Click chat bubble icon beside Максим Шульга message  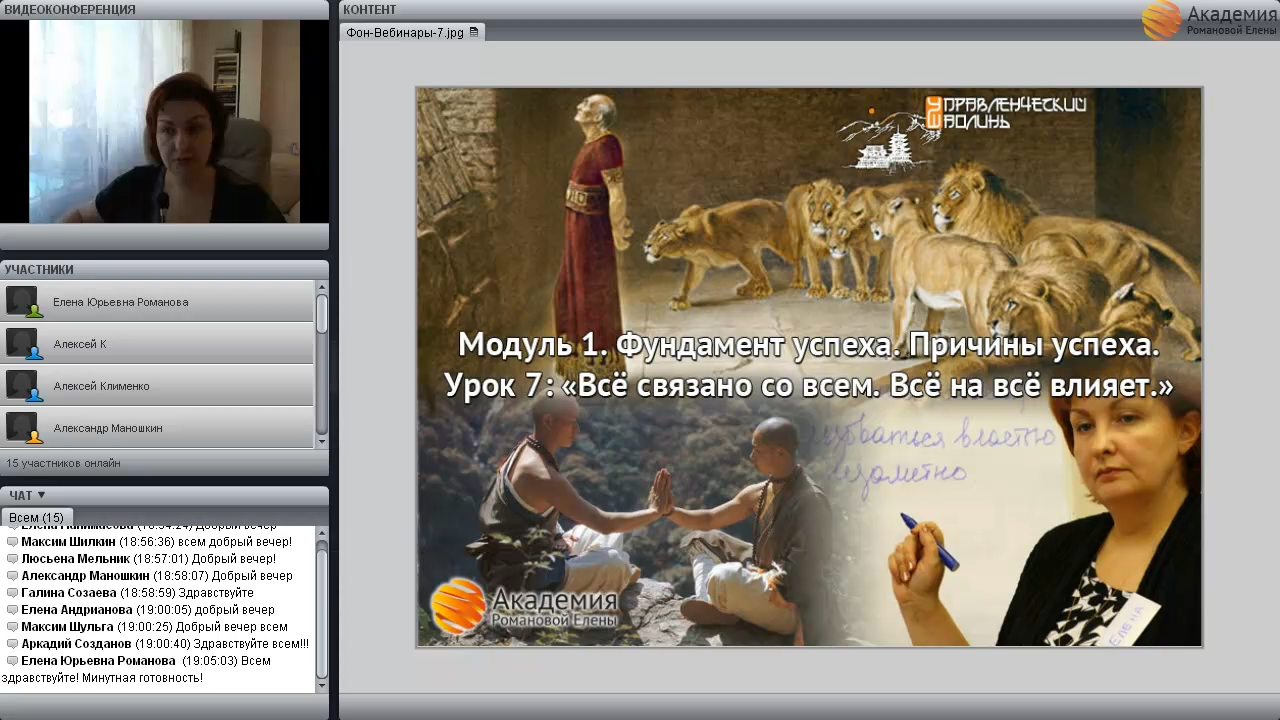[x=12, y=627]
